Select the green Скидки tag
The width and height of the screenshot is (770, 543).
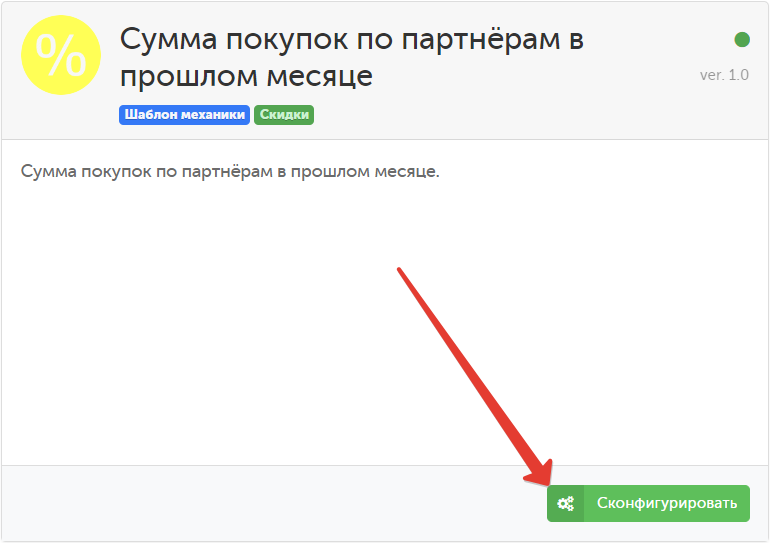pyautogui.click(x=284, y=115)
